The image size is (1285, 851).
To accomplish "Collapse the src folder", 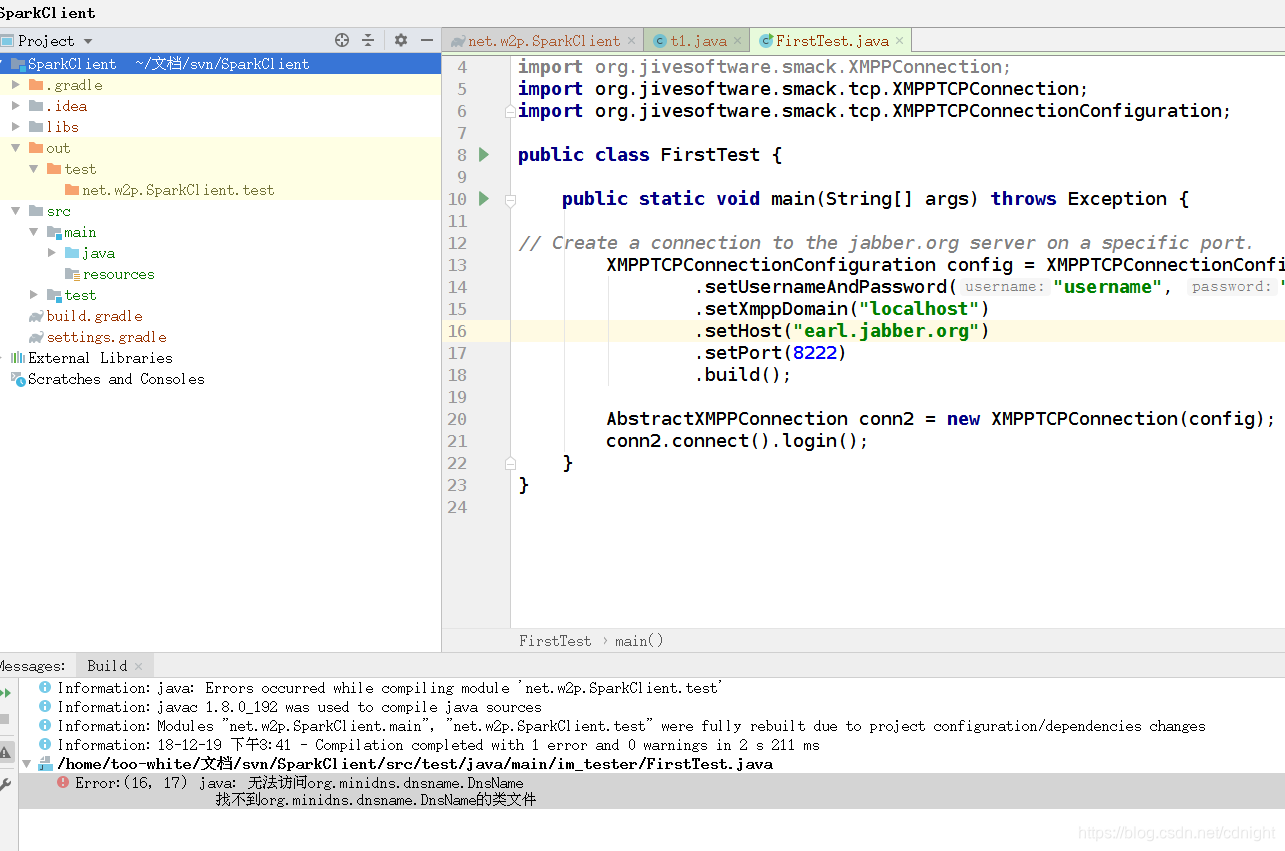I will pyautogui.click(x=16, y=211).
